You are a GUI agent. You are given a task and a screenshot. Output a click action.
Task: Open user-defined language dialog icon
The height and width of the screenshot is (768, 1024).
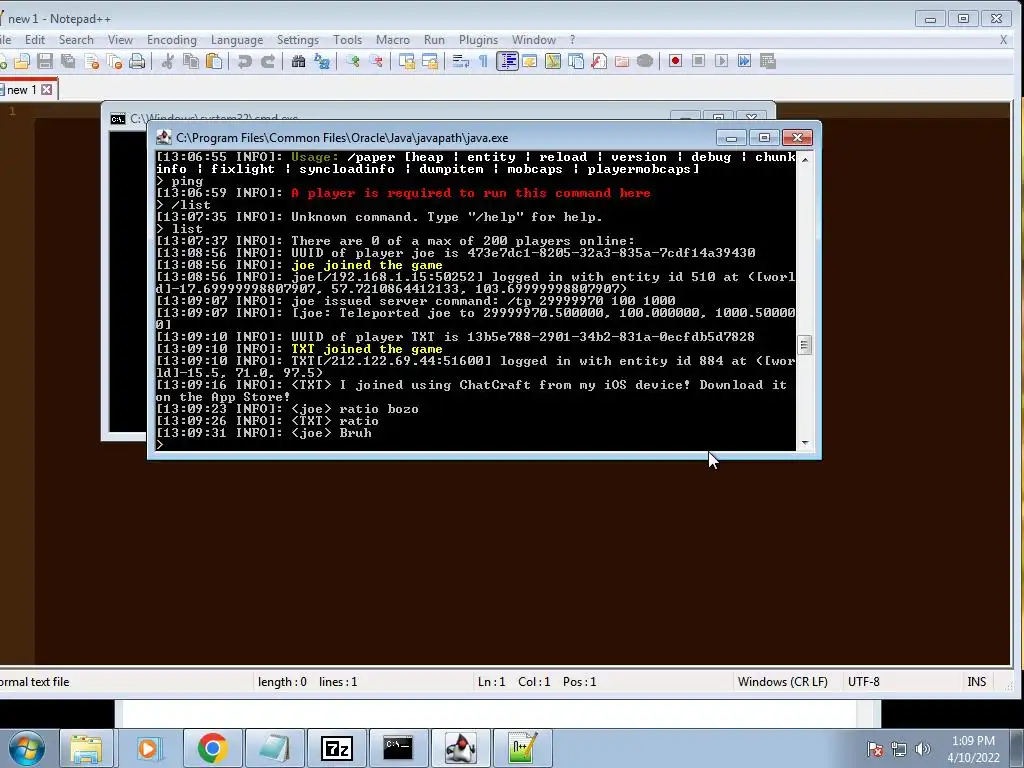(530, 61)
